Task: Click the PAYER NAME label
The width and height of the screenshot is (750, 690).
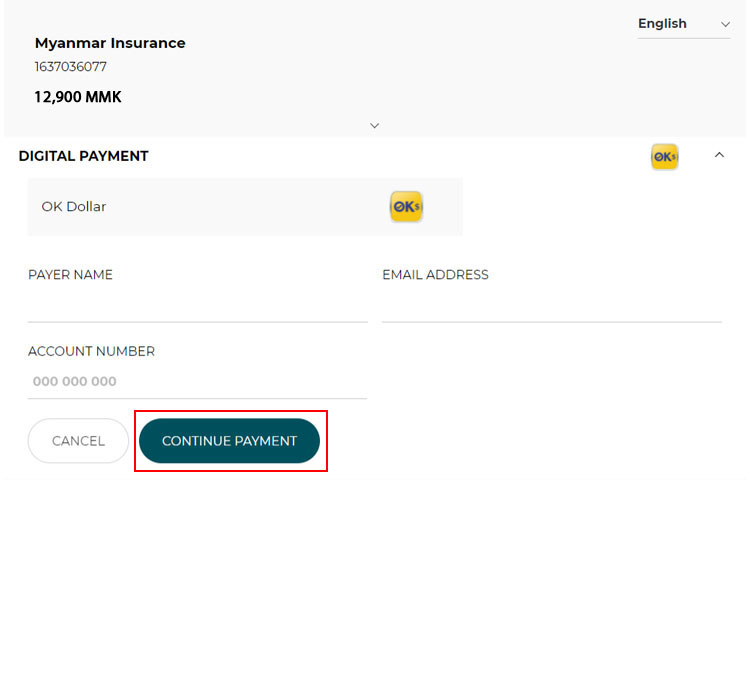Action: pos(70,275)
